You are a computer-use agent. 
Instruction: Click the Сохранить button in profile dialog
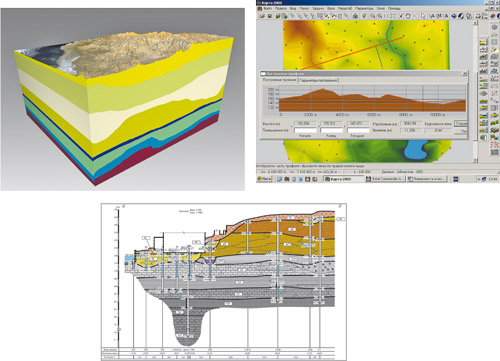[x=462, y=124]
